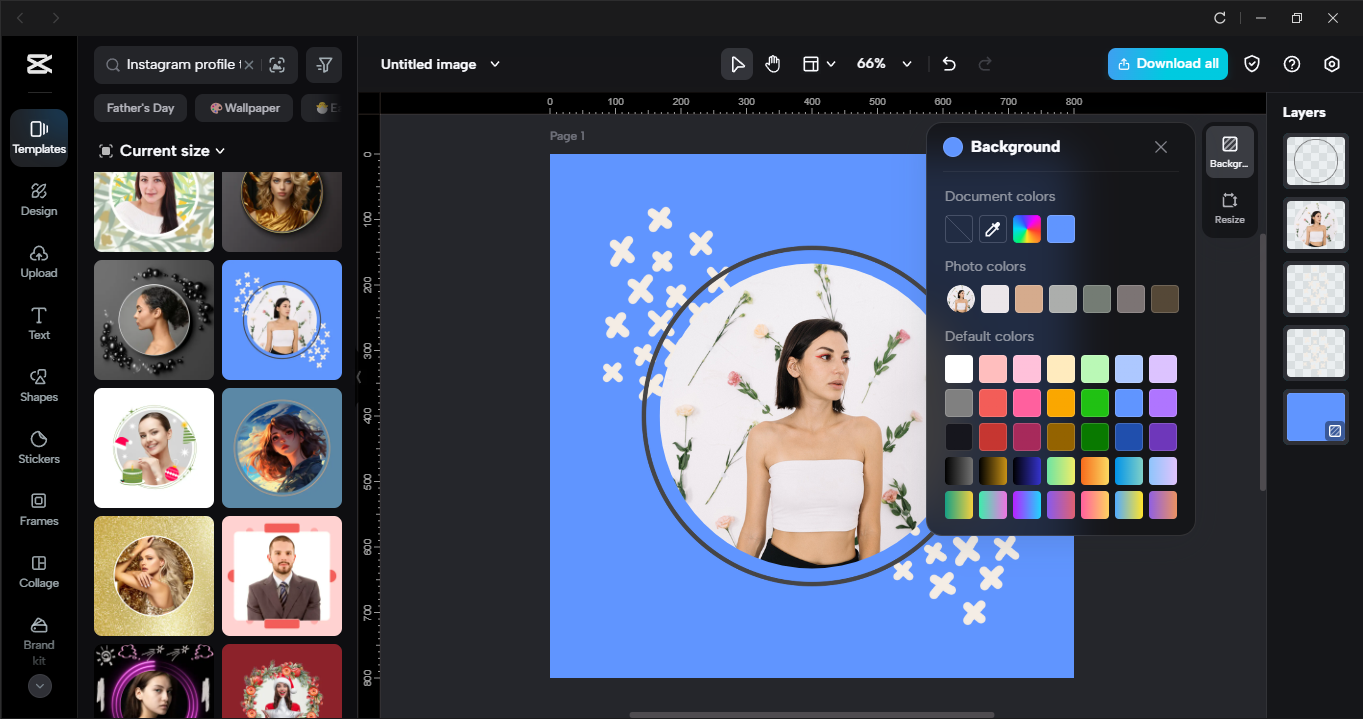Screen dimensions: 1363x719
Task: Select the Background layer thumbnail in Layers
Action: pos(1315,417)
